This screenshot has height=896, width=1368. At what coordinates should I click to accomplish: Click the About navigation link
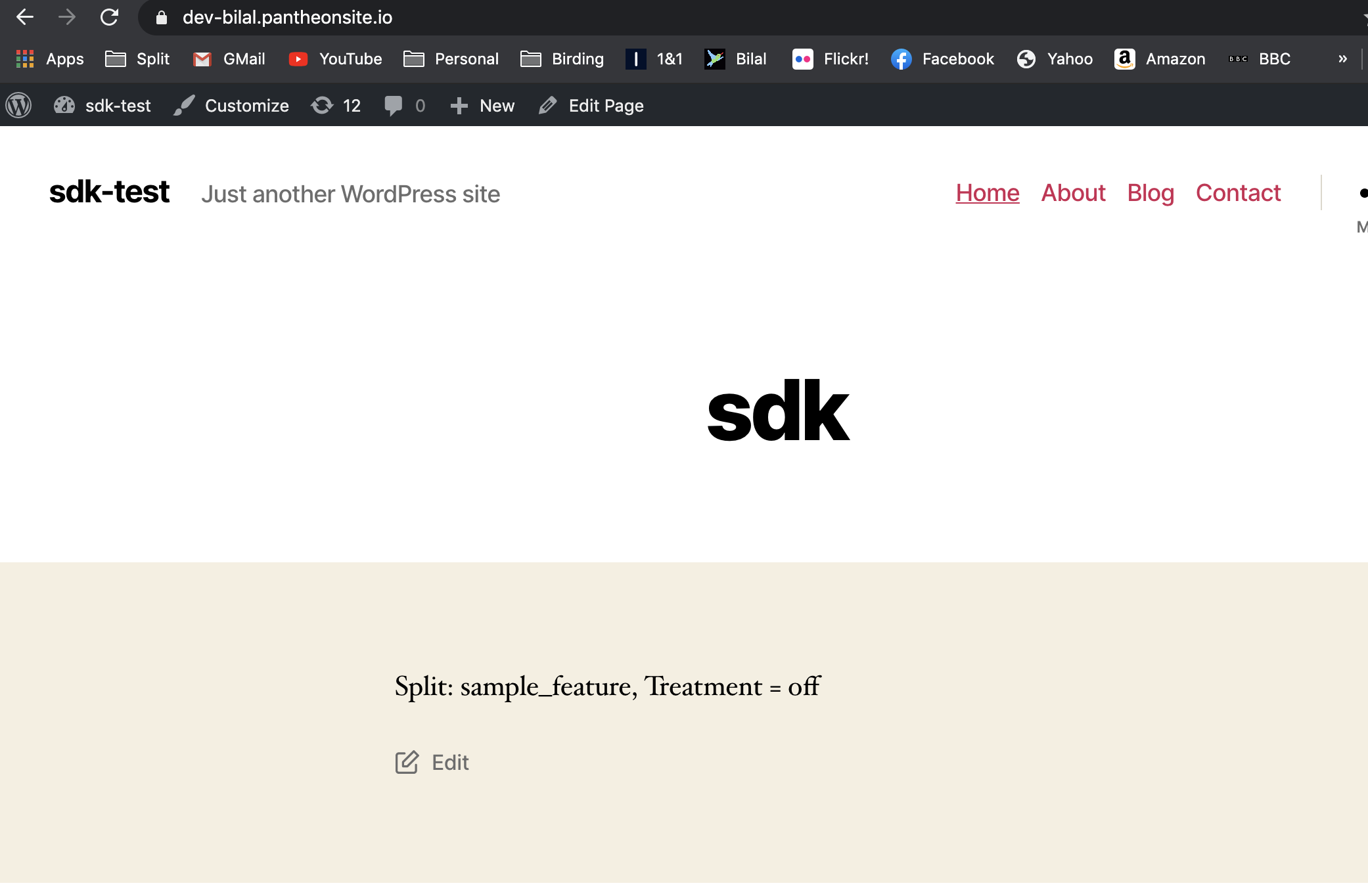tap(1073, 192)
